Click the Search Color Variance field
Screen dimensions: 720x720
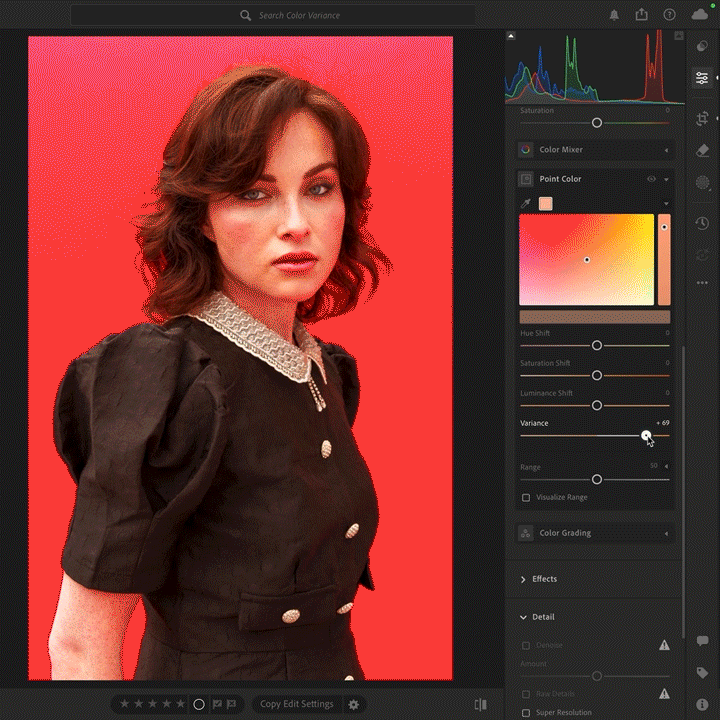coord(273,15)
